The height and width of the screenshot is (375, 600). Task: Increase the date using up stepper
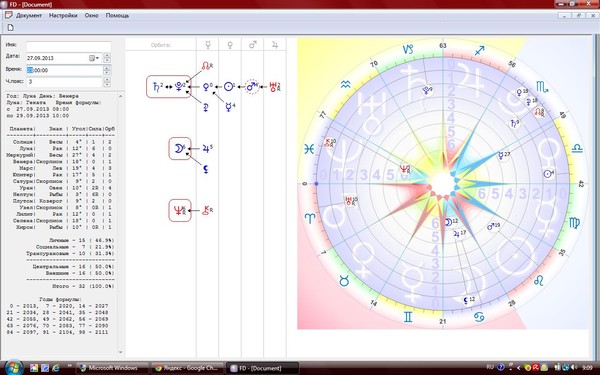coord(107,56)
